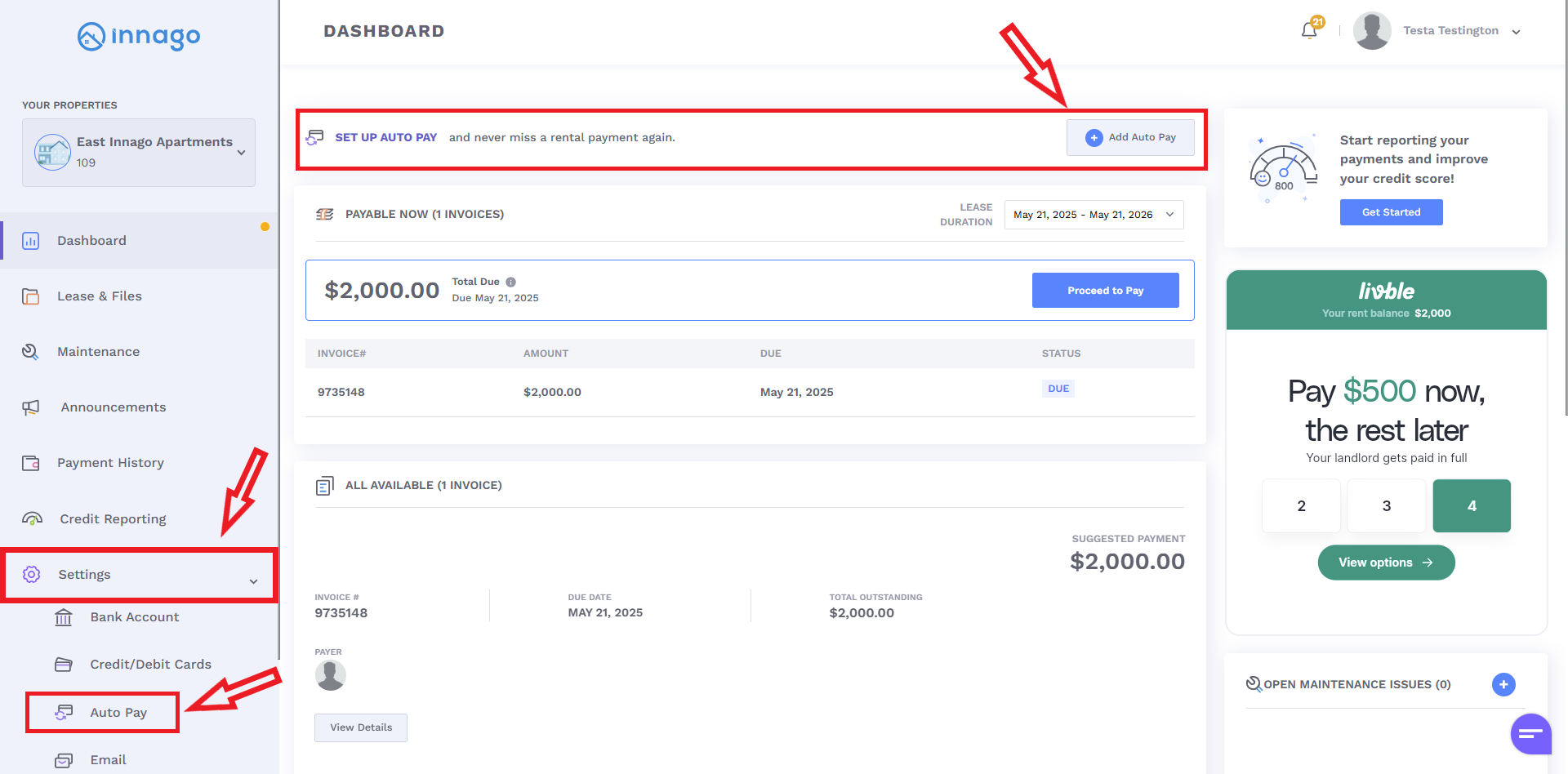The width and height of the screenshot is (1568, 774).
Task: Go to Payment History page
Action: point(110,463)
